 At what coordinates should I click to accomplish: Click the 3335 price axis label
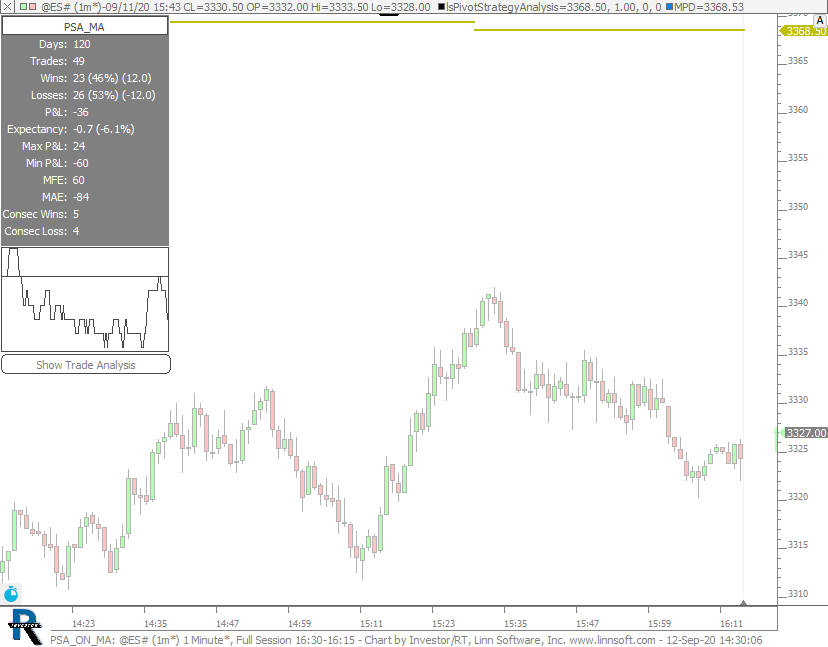click(798, 351)
